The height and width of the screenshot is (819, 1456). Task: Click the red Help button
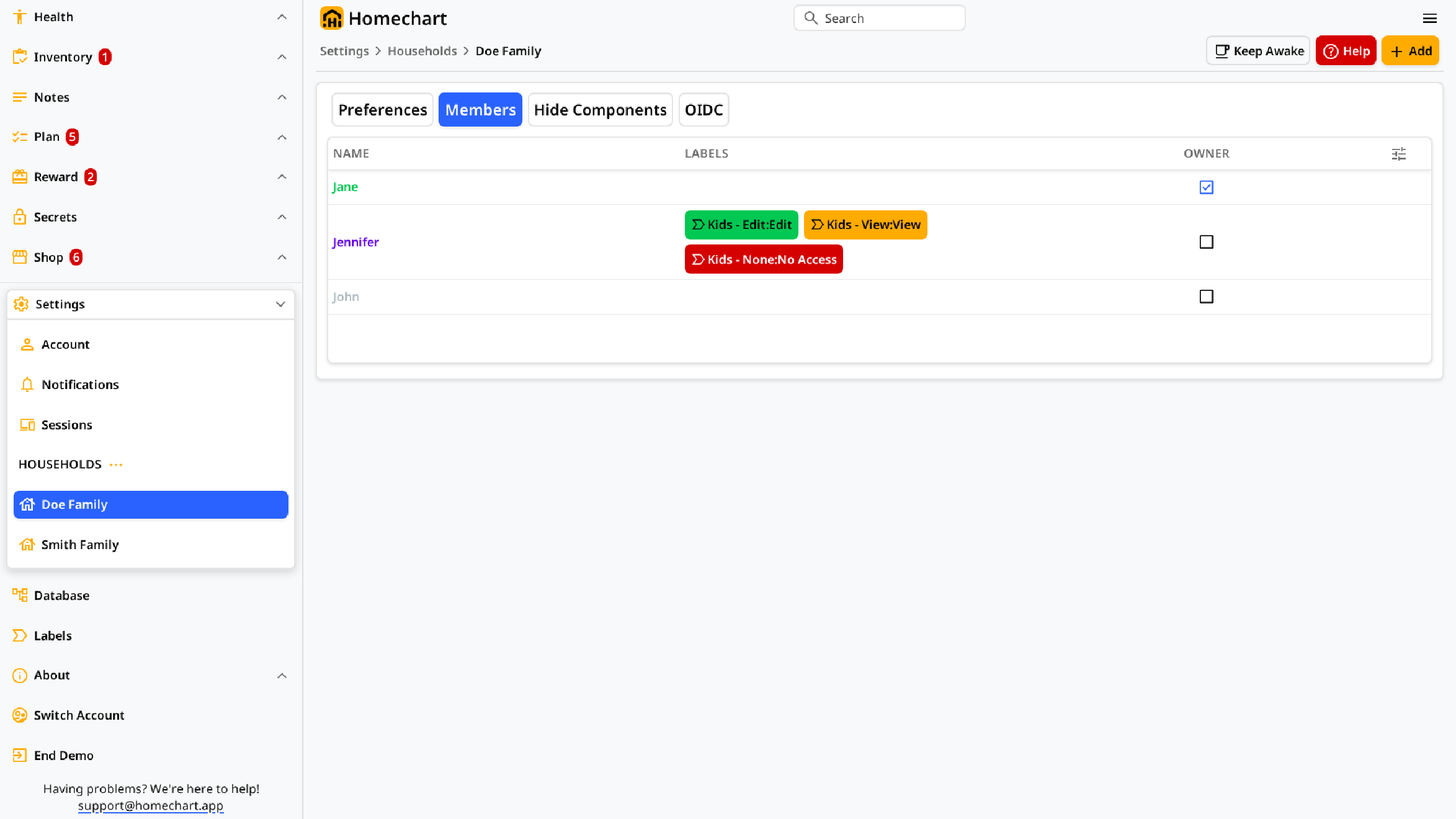pyautogui.click(x=1346, y=51)
